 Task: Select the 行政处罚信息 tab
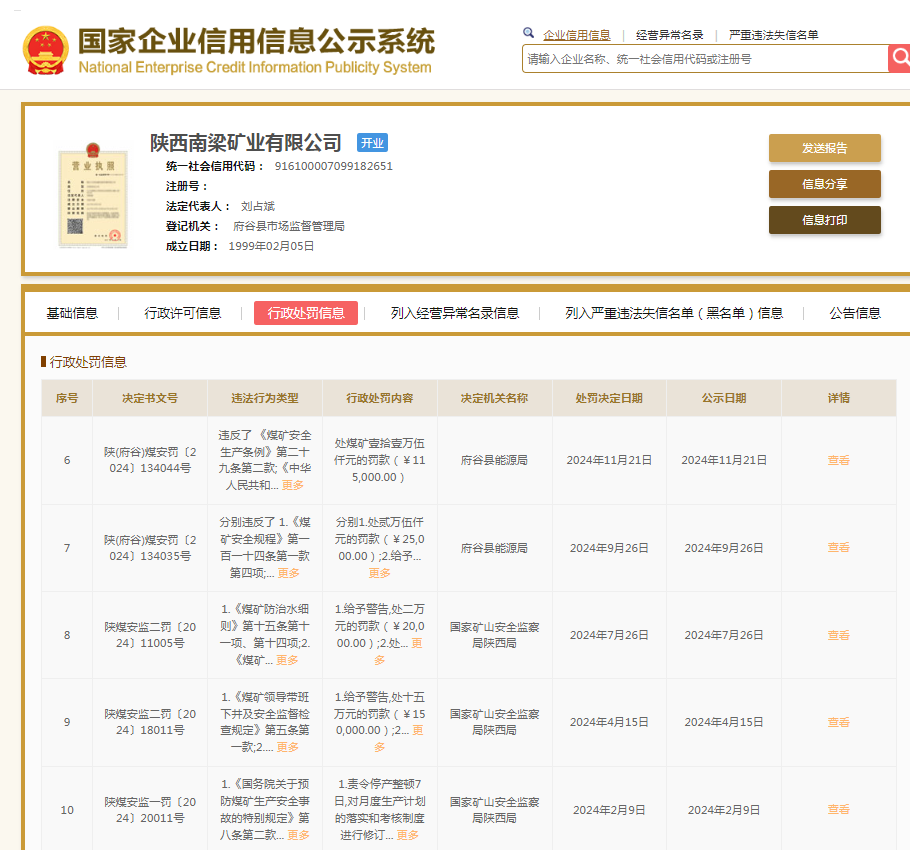(x=306, y=313)
